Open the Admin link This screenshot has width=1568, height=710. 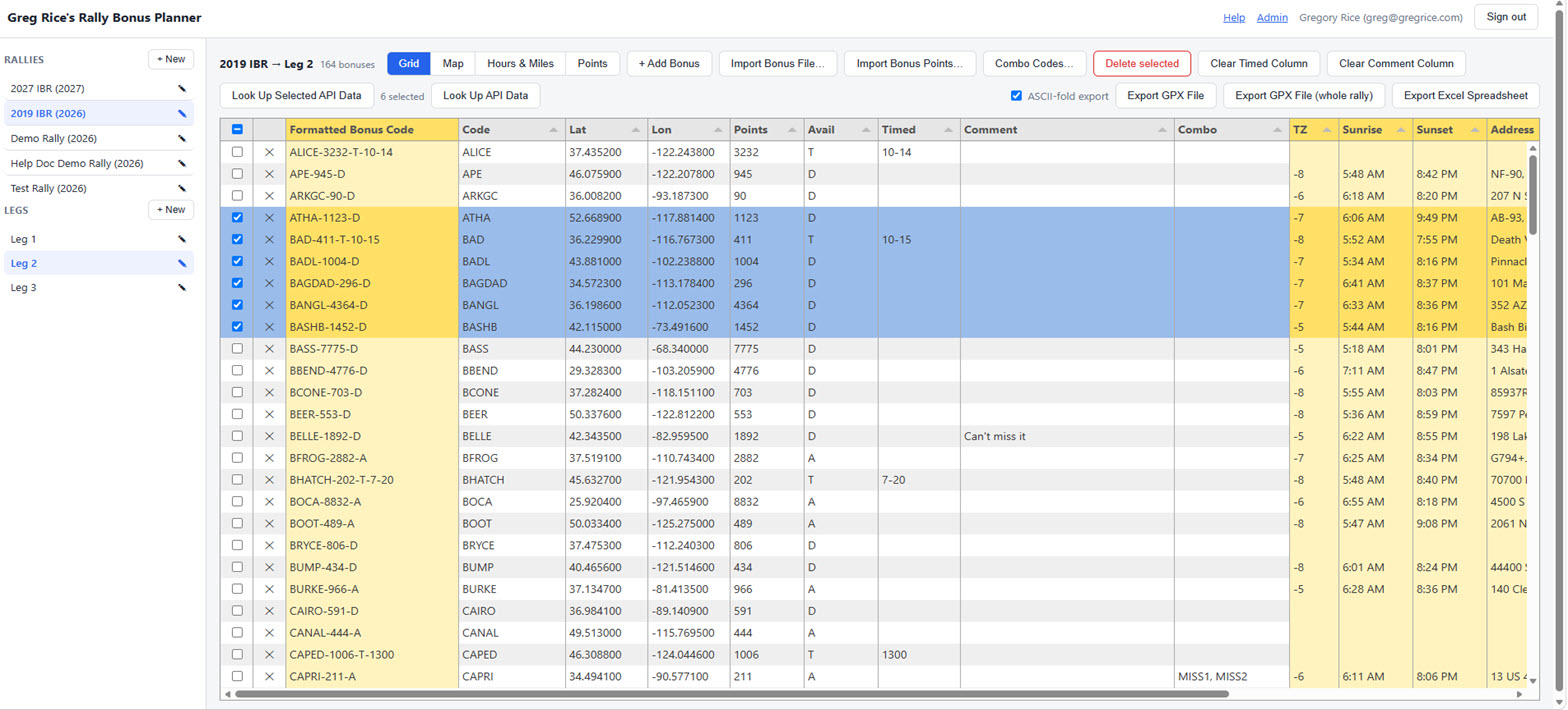tap(1272, 17)
